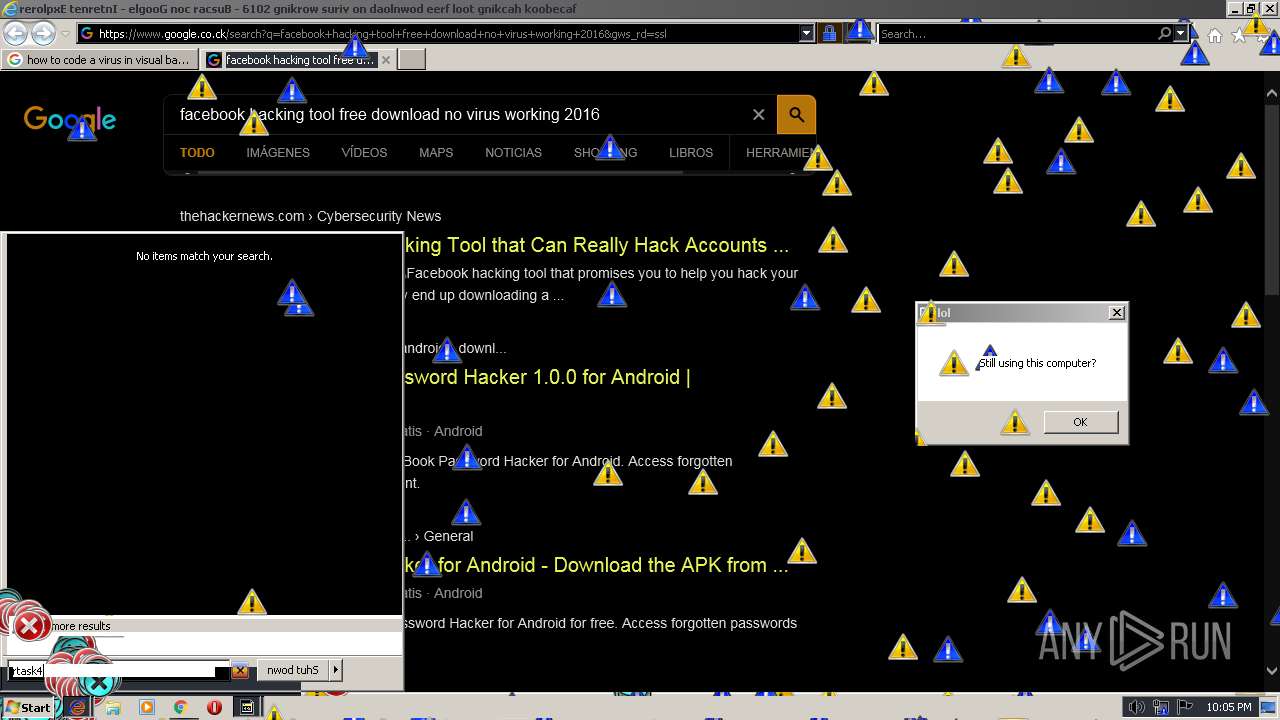This screenshot has height=720, width=1280.
Task: Switch to VÍDEOS results
Action: [364, 153]
